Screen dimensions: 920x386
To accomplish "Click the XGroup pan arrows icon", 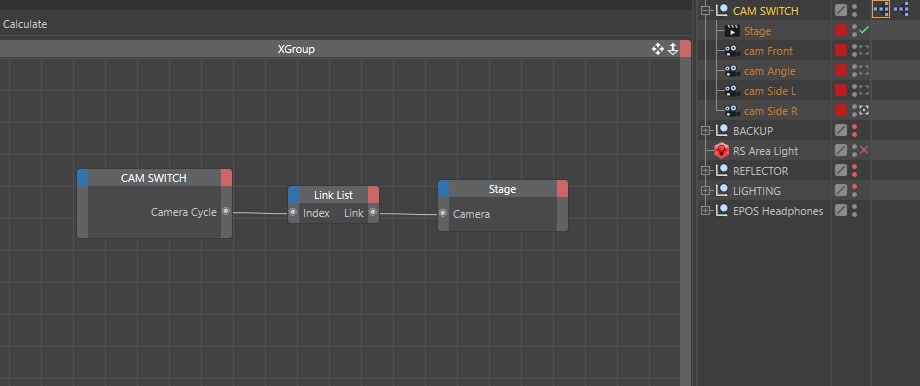I will click(658, 49).
